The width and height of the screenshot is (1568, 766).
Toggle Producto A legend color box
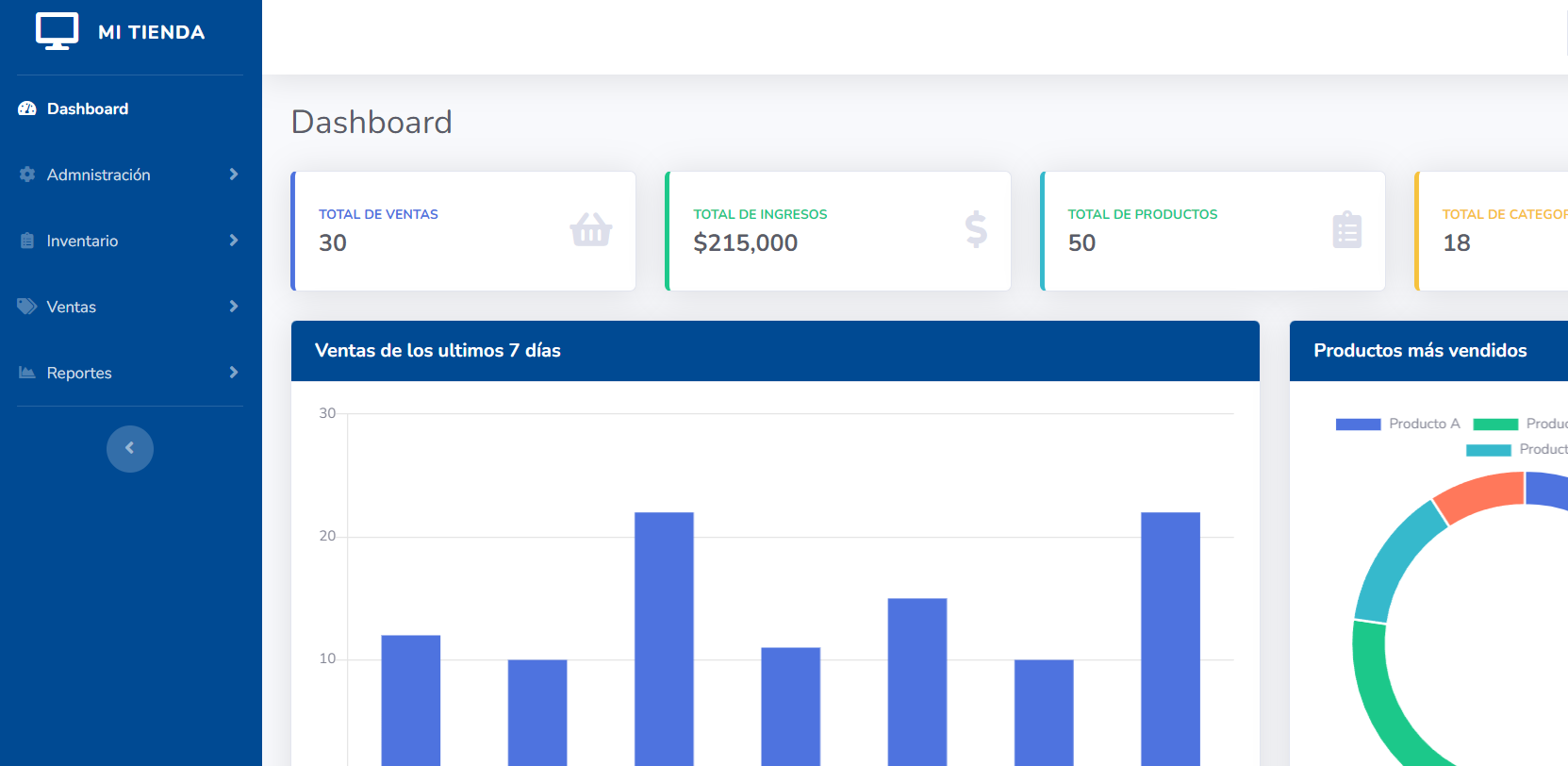pos(1358,425)
